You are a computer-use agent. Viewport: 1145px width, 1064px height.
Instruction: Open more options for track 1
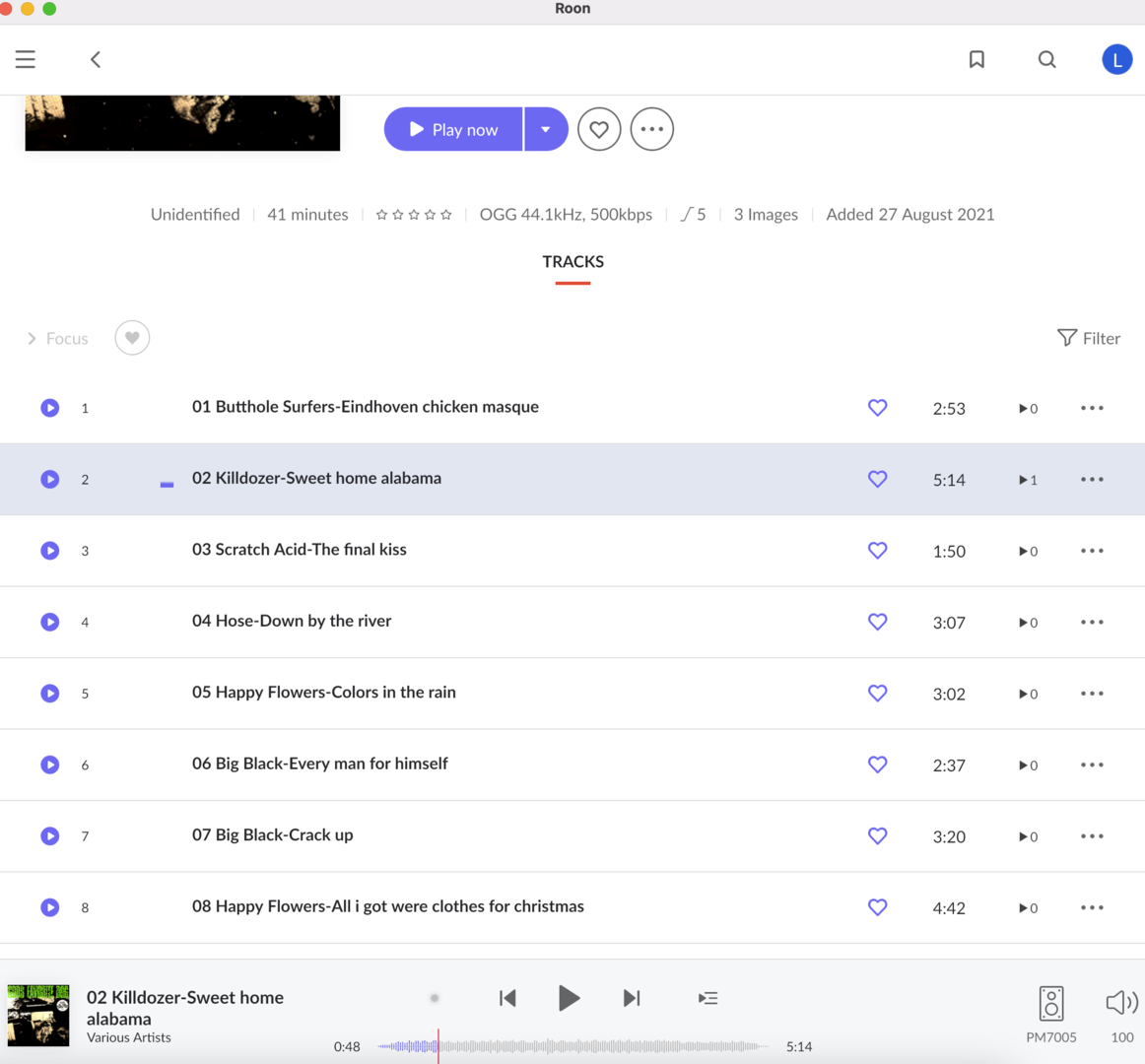1093,408
